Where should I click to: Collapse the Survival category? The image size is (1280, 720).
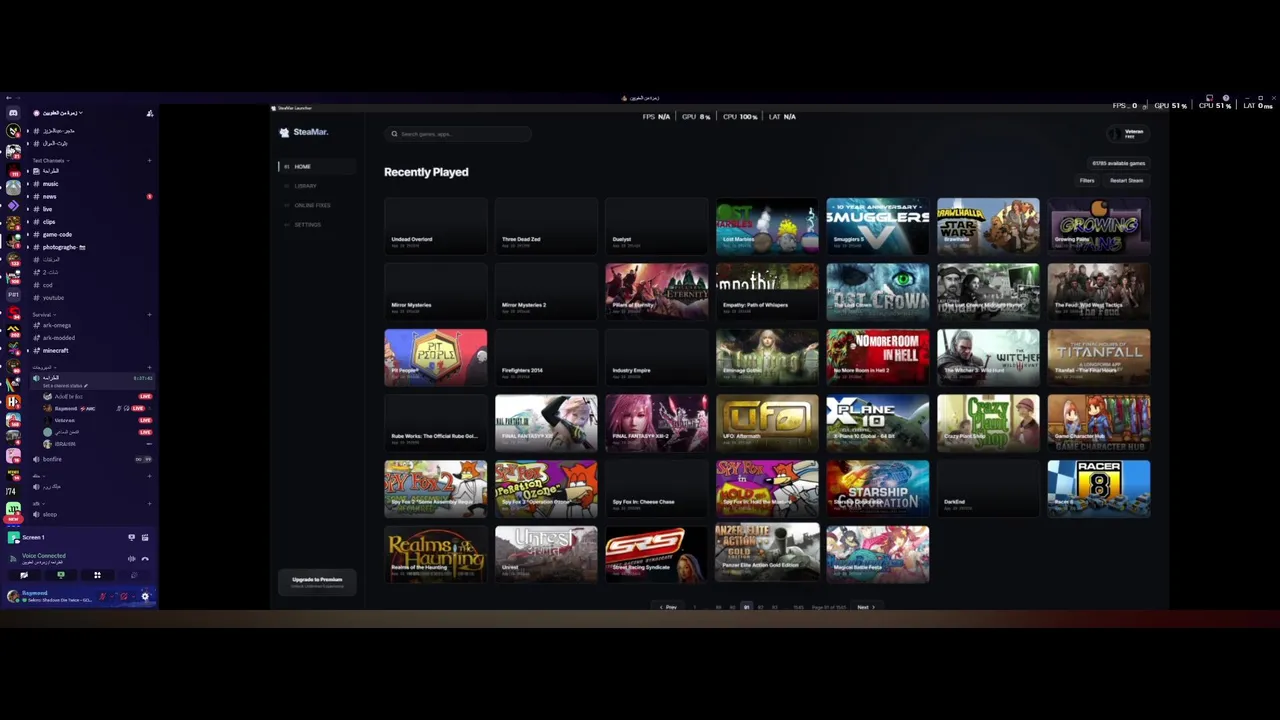click(x=44, y=314)
